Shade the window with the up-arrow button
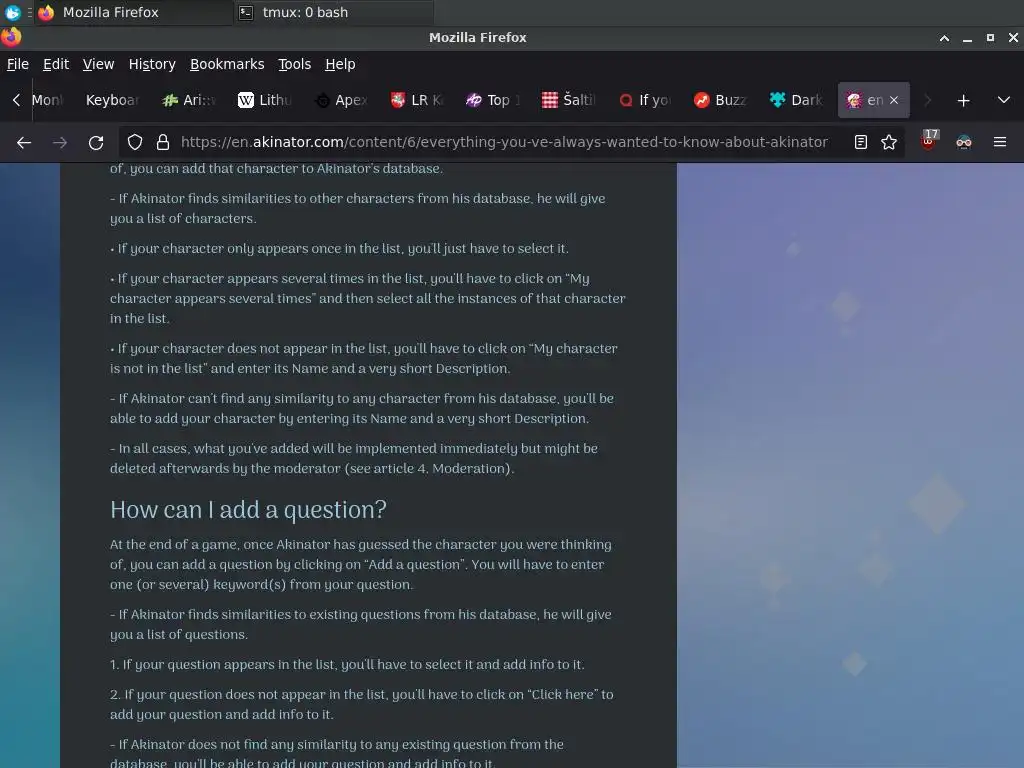This screenshot has height=768, width=1024. tap(944, 38)
